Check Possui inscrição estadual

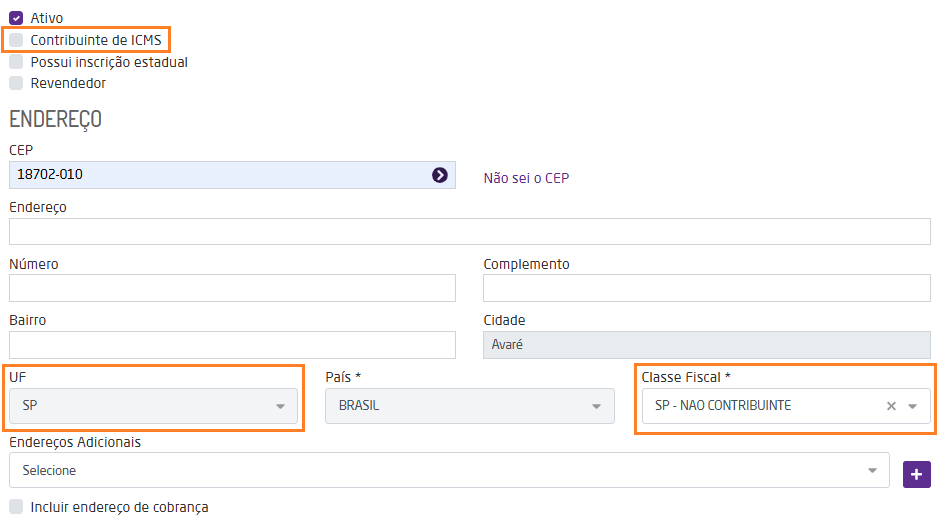[x=16, y=62]
